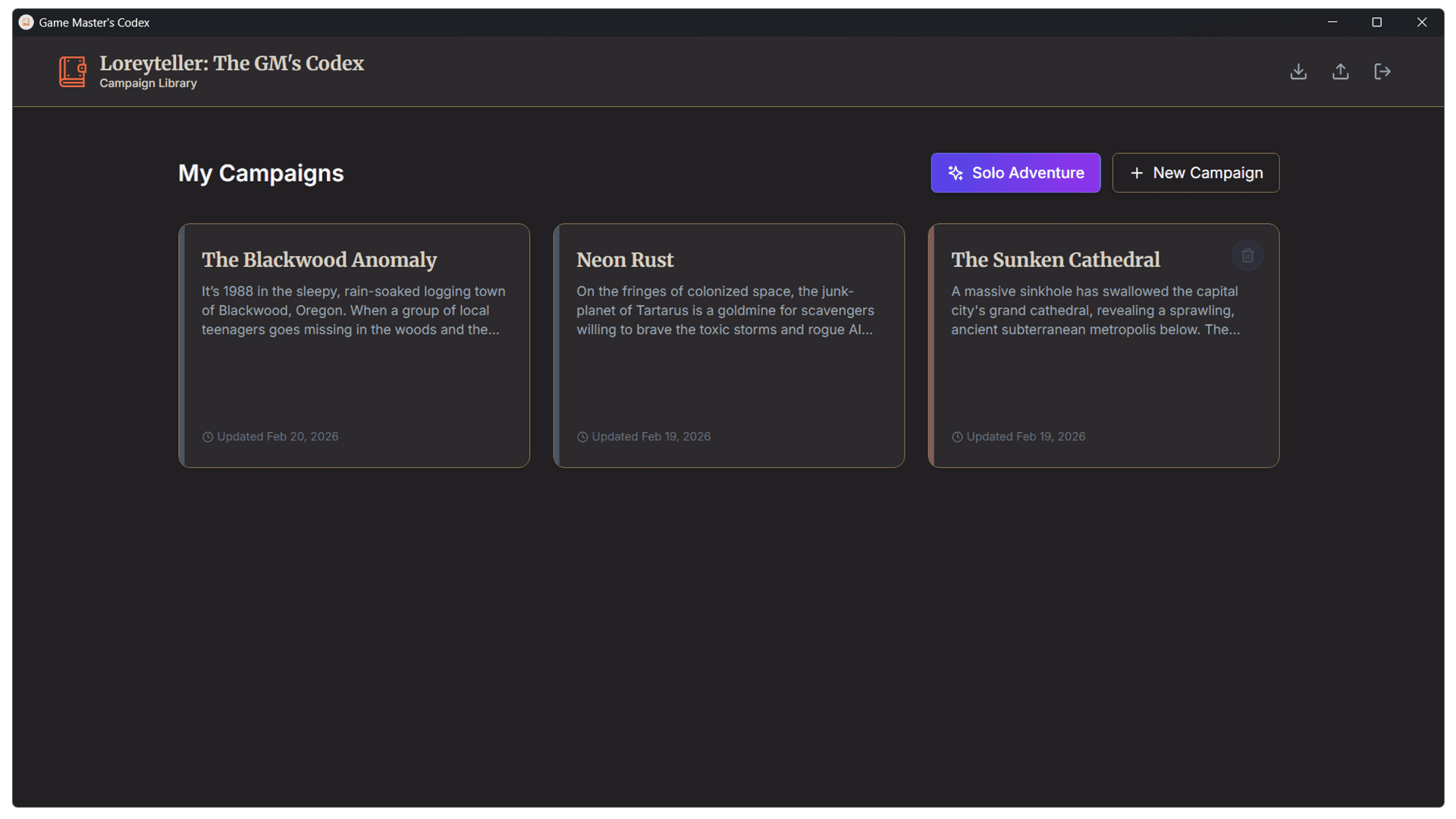Click the upload/export icon in header
1456x819 pixels.
(x=1340, y=71)
